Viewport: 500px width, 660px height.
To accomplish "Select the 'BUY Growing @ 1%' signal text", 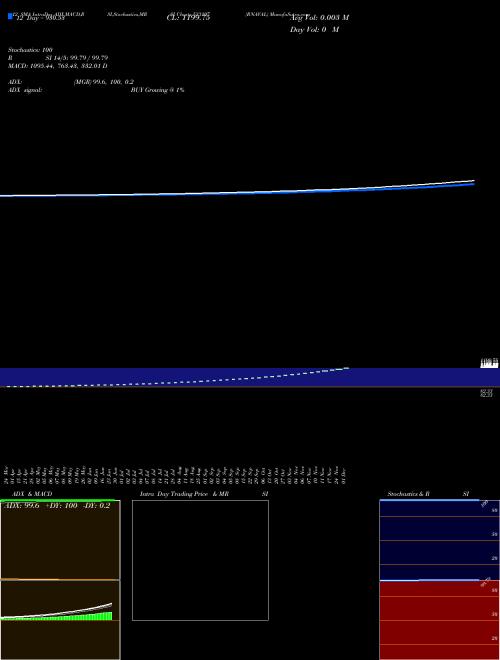I will tap(157, 90).
